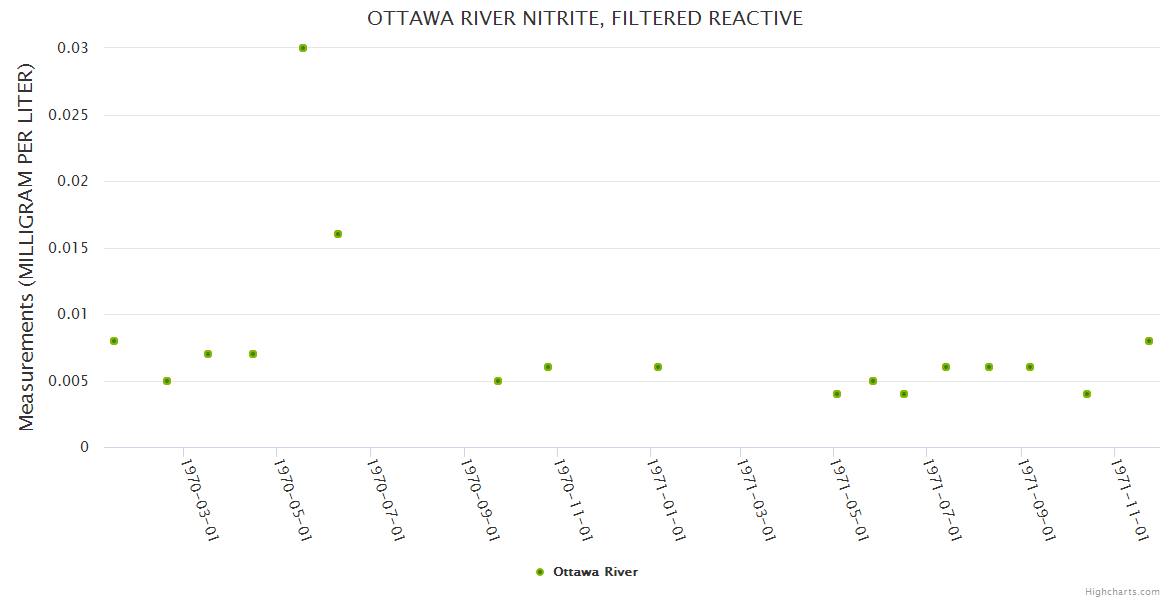This screenshot has width=1170, height=600.
Task: Select the data point at 0.016
Action: tap(338, 234)
